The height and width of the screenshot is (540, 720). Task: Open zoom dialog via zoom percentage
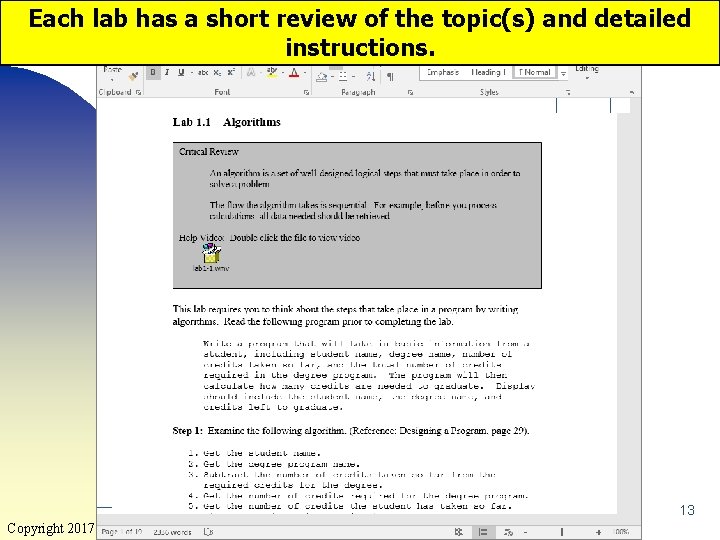[x=621, y=532]
